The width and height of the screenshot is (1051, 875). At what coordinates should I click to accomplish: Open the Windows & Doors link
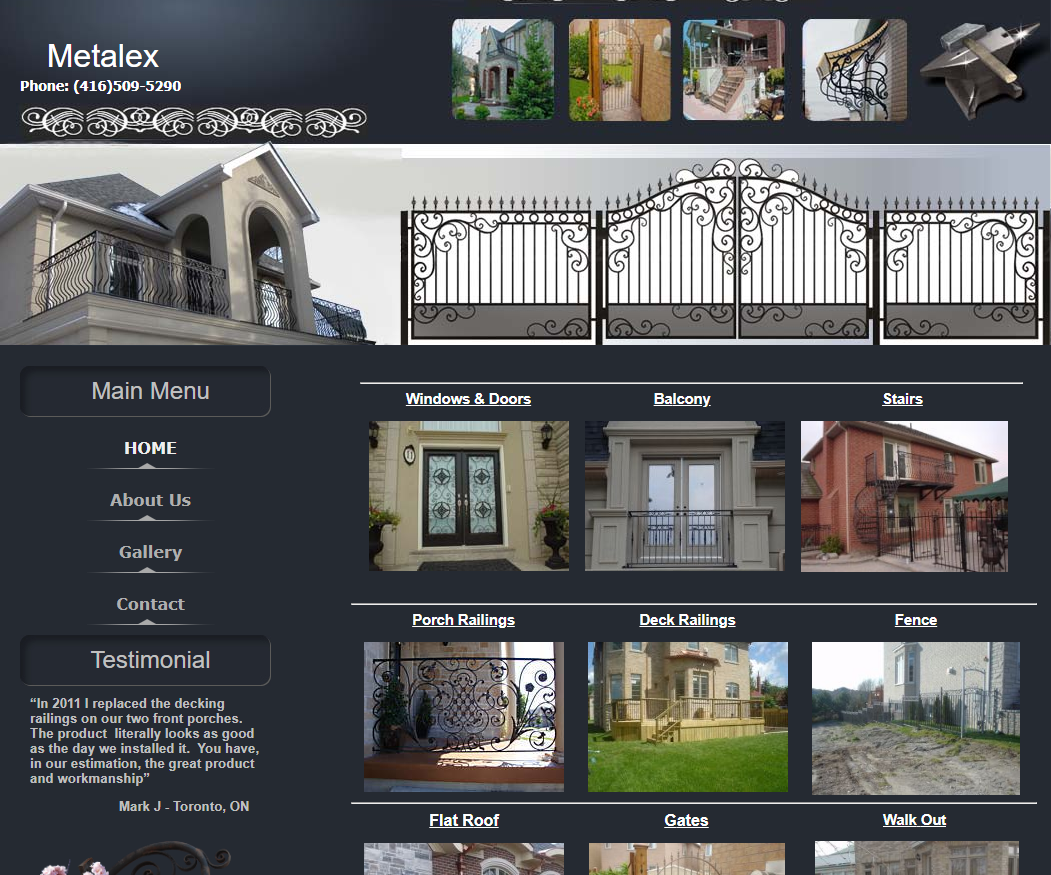click(x=468, y=399)
